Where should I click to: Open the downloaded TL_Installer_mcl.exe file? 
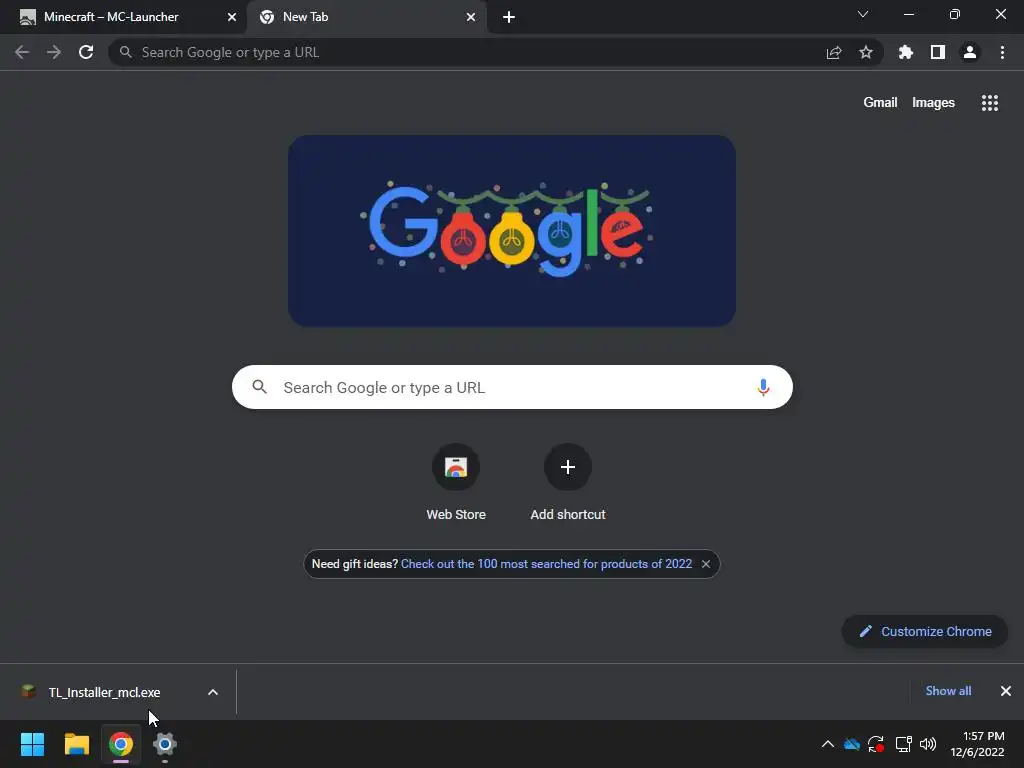point(104,692)
